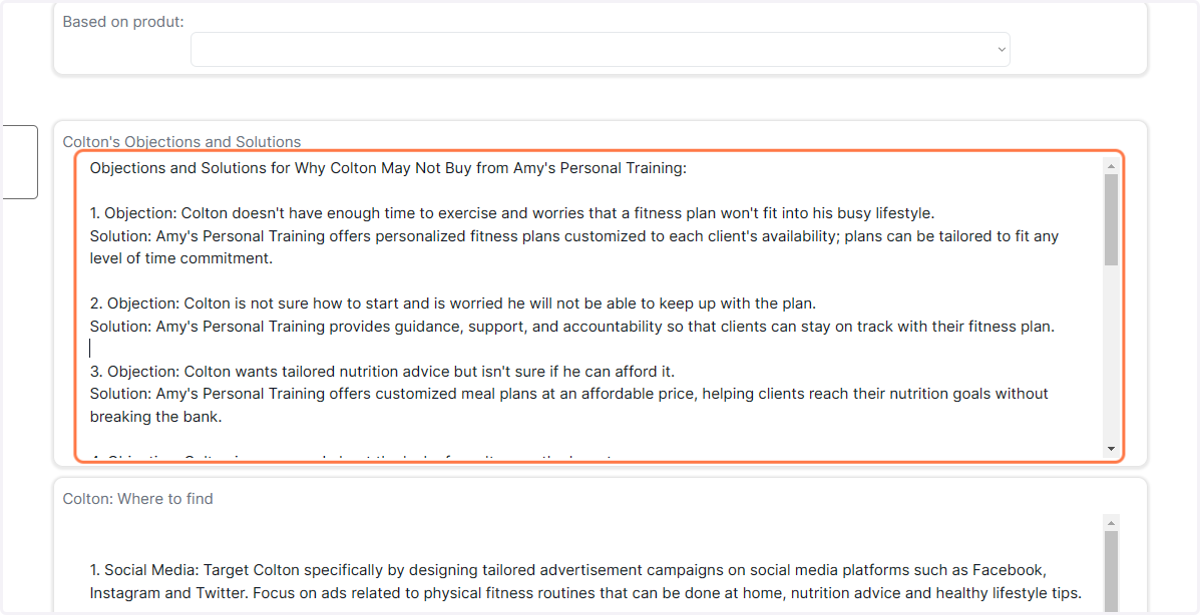
Task: Click the '1. Social Media: Target Colton' line
Action: pyautogui.click(x=568, y=570)
